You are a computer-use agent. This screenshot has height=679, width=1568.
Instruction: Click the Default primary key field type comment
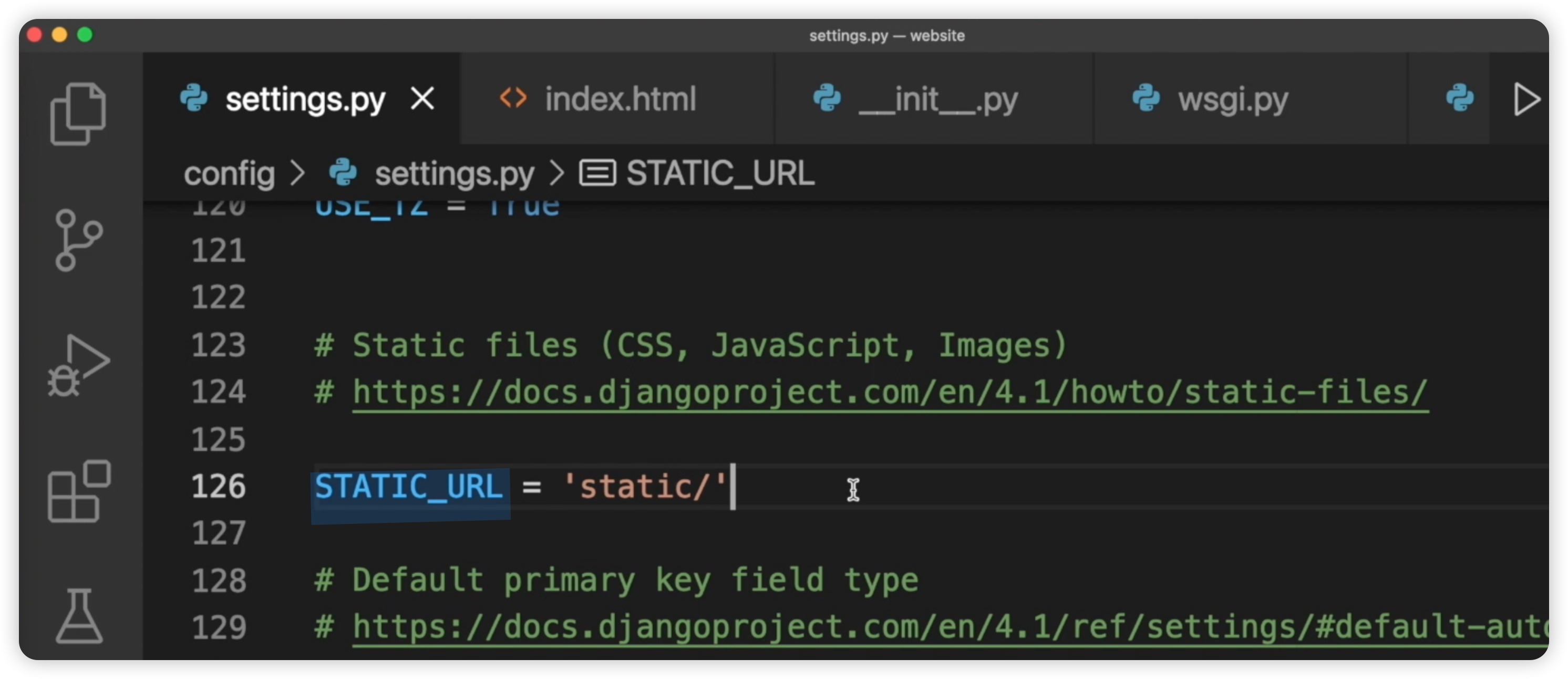[616, 580]
